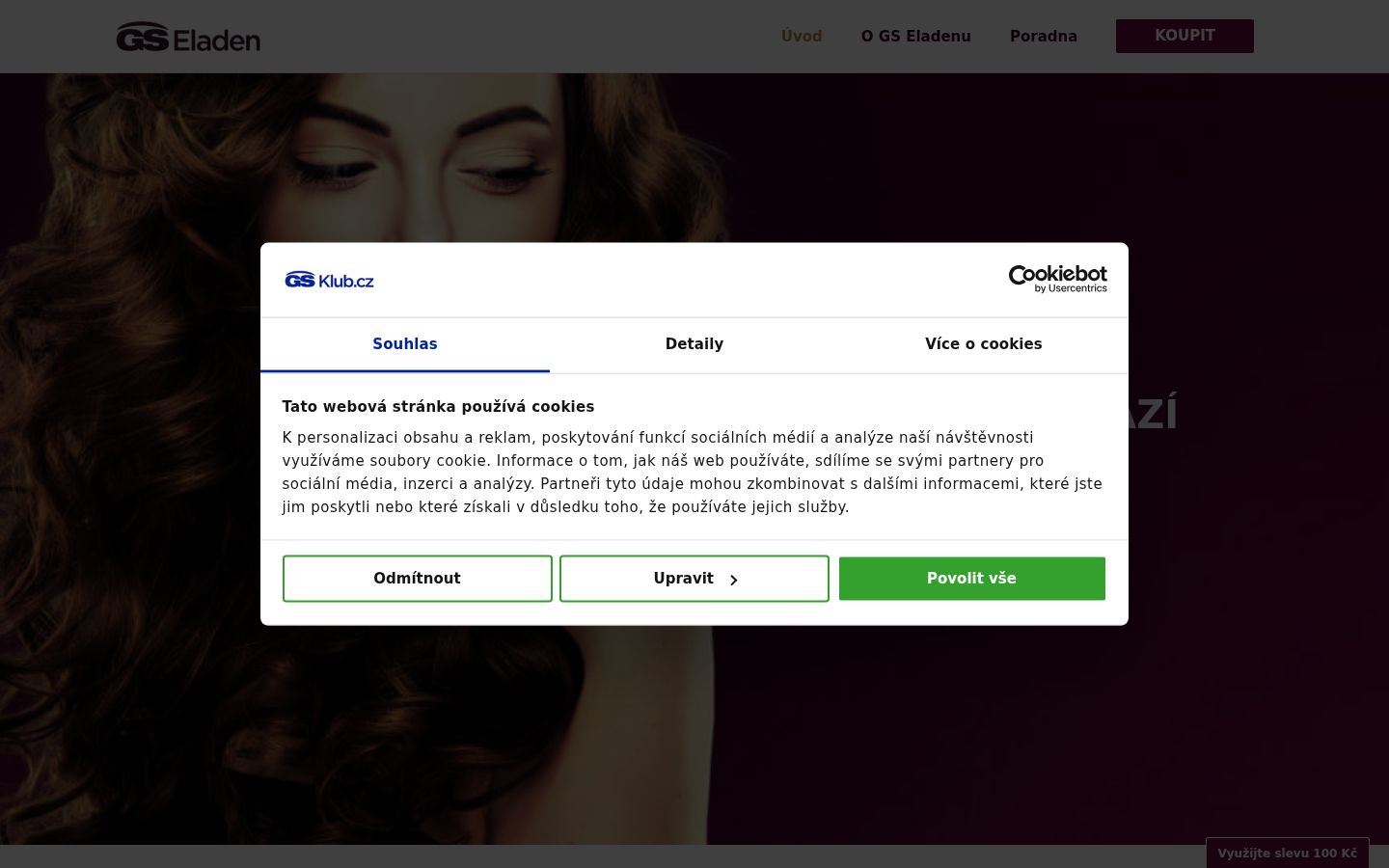The width and height of the screenshot is (1389, 868).
Task: Select the Souhlas tab
Action: click(405, 344)
